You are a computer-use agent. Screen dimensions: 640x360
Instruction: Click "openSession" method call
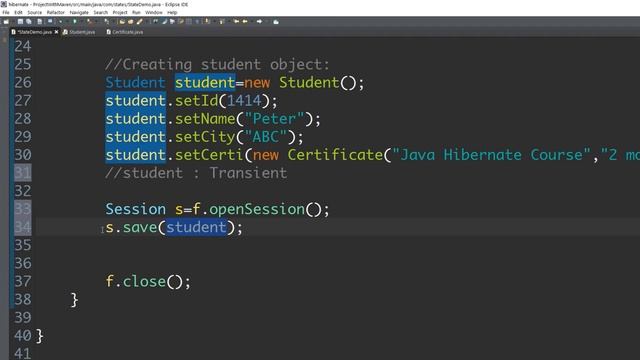(x=257, y=209)
